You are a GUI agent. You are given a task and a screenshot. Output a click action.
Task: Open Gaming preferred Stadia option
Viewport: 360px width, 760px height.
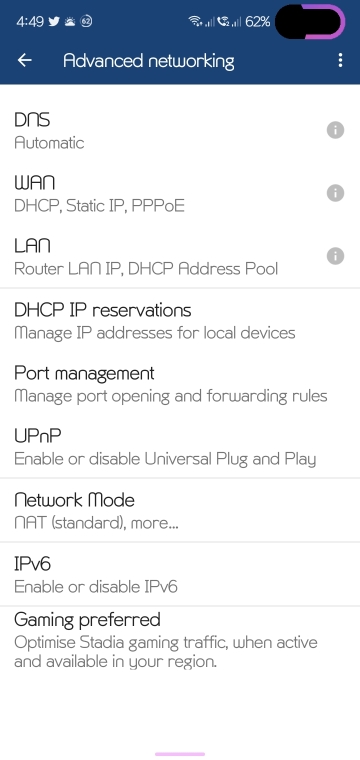pyautogui.click(x=180, y=640)
